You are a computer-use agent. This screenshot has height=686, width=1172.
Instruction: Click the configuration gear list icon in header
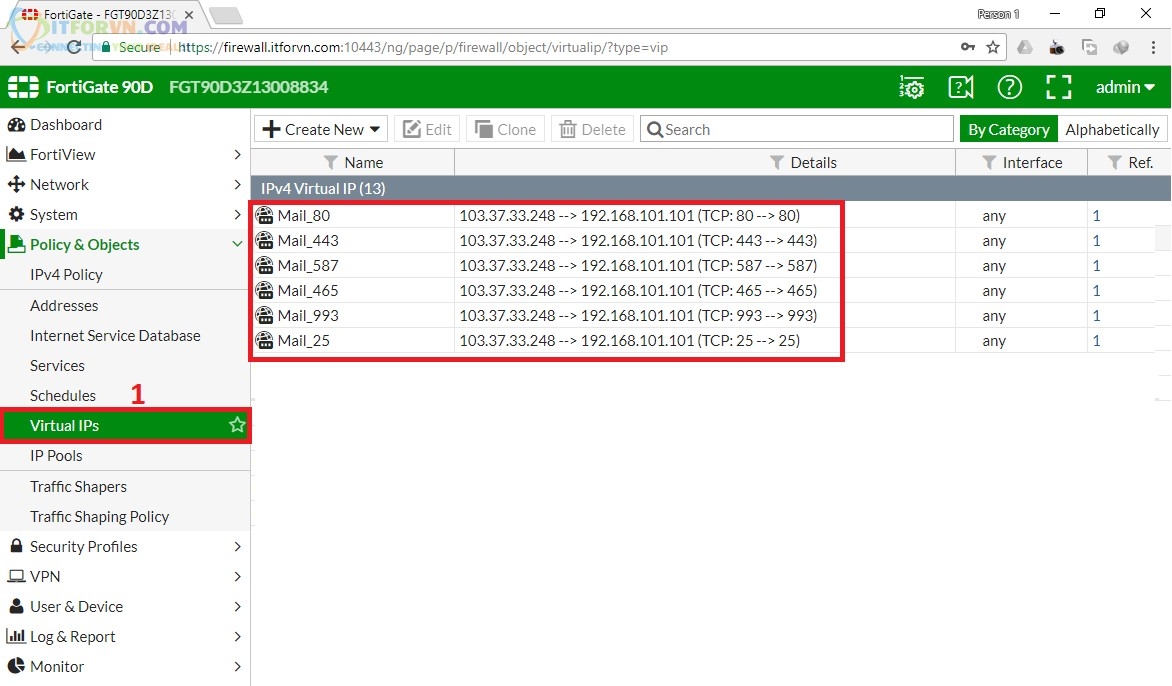tap(911, 87)
